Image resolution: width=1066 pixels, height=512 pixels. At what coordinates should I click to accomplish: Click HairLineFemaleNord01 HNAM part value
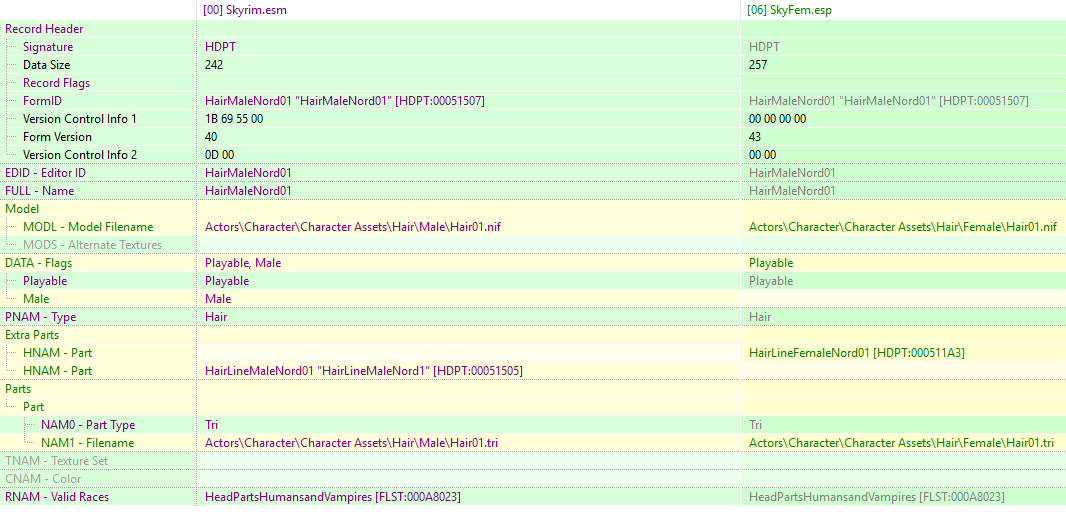(857, 353)
